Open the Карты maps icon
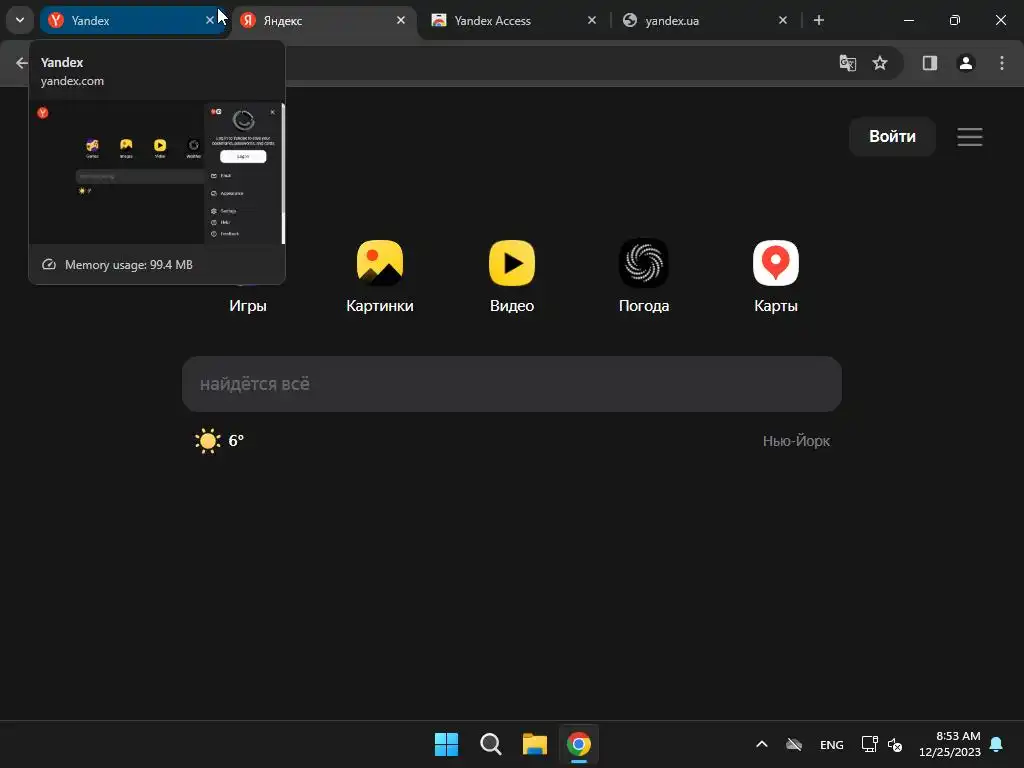This screenshot has width=1024, height=768. point(776,263)
